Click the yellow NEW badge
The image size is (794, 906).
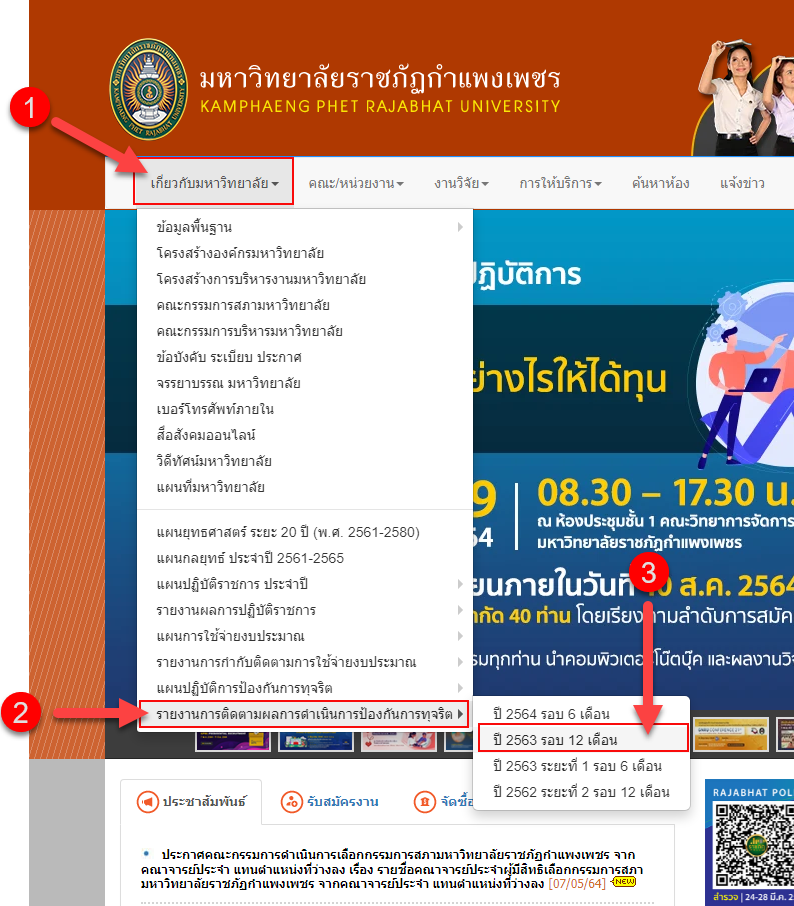tap(624, 882)
